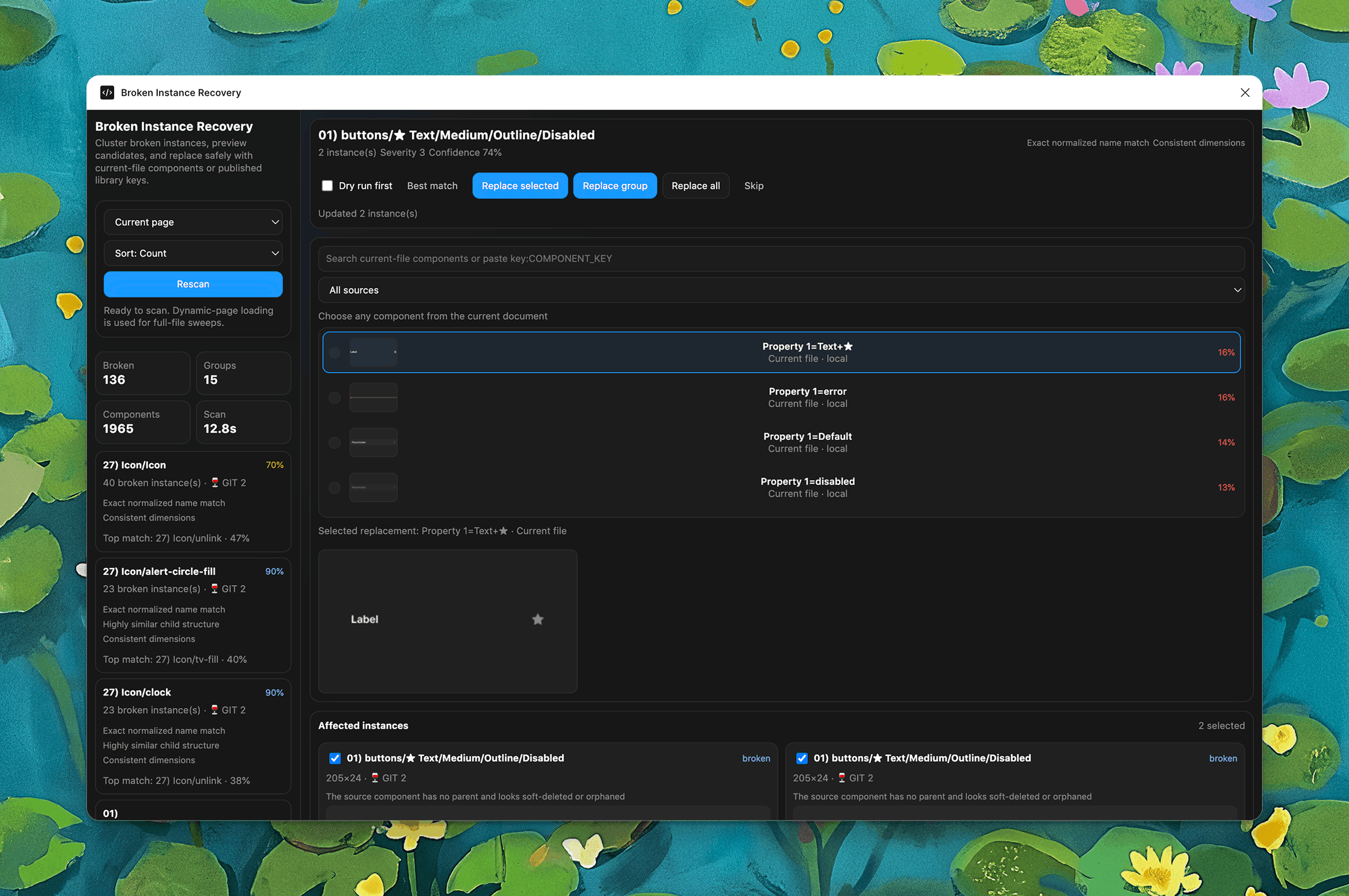This screenshot has width=1349, height=896.
Task: Click the star icon in the Label preview
Action: tap(537, 619)
